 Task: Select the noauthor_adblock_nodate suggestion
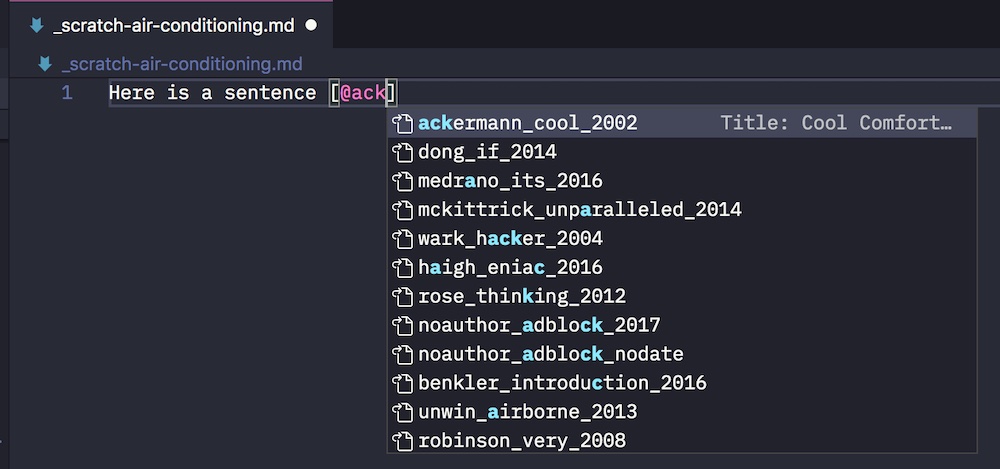(682, 354)
